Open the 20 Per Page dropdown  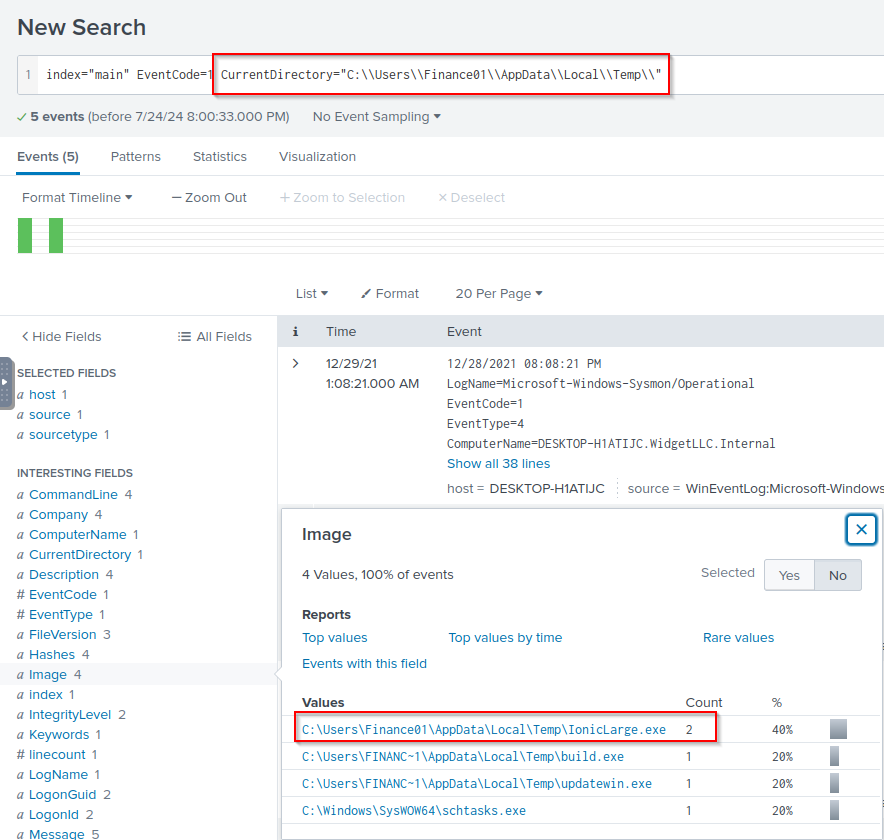tap(498, 294)
